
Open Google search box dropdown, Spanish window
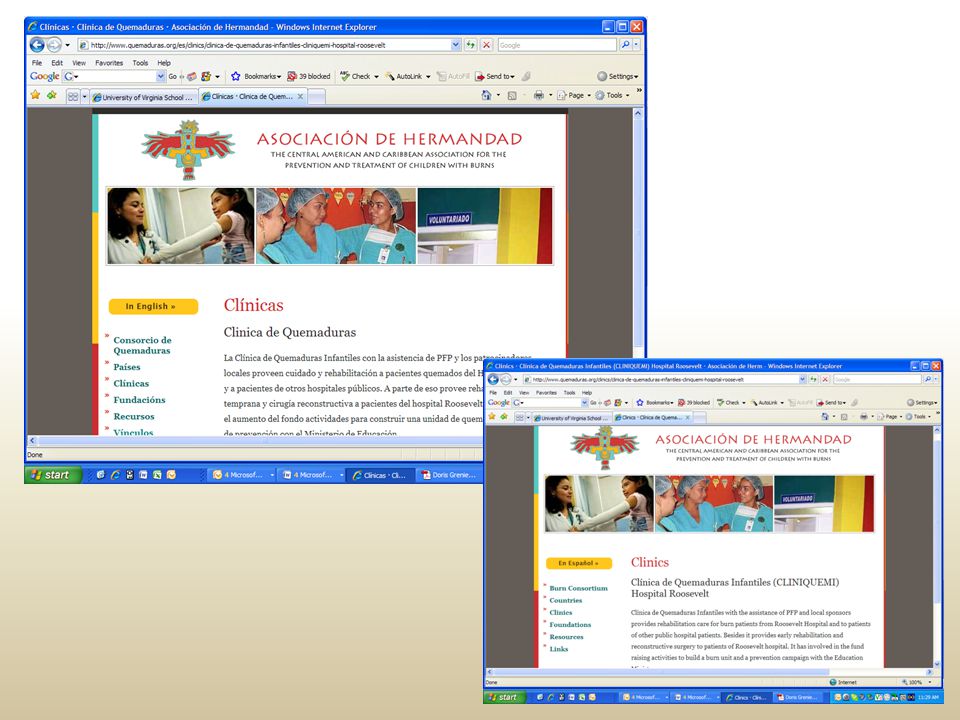pos(160,77)
